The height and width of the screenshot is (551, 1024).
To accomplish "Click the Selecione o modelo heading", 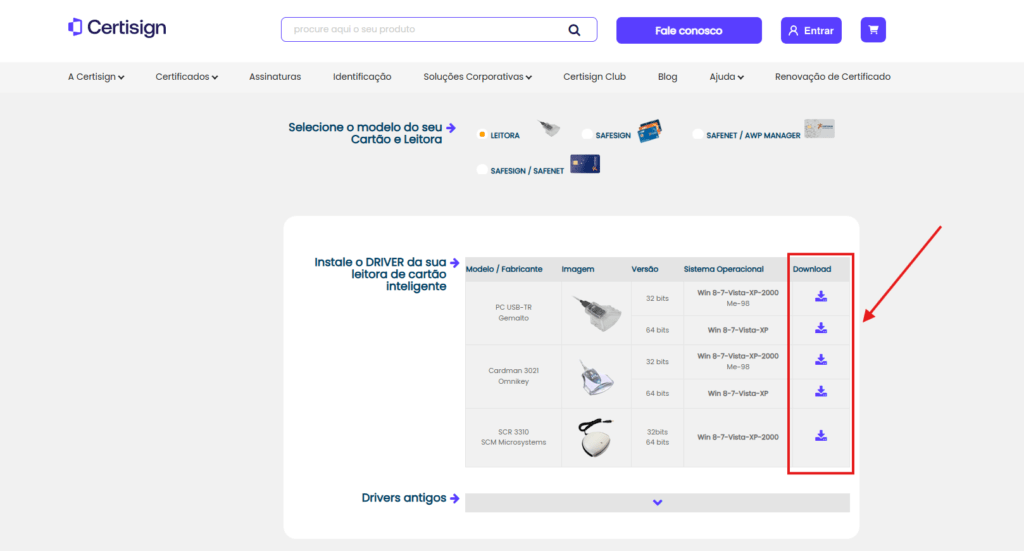I will [366, 133].
